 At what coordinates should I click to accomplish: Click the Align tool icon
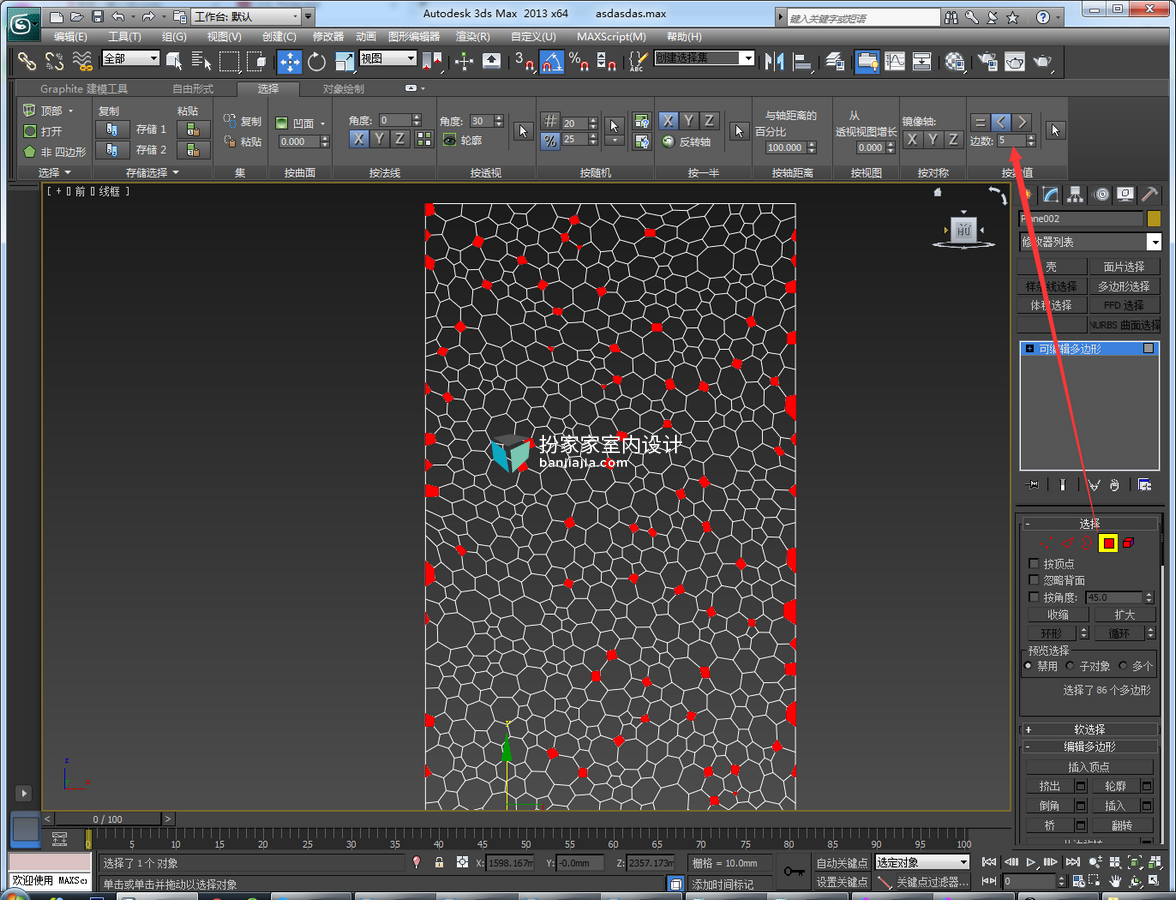tap(802, 62)
